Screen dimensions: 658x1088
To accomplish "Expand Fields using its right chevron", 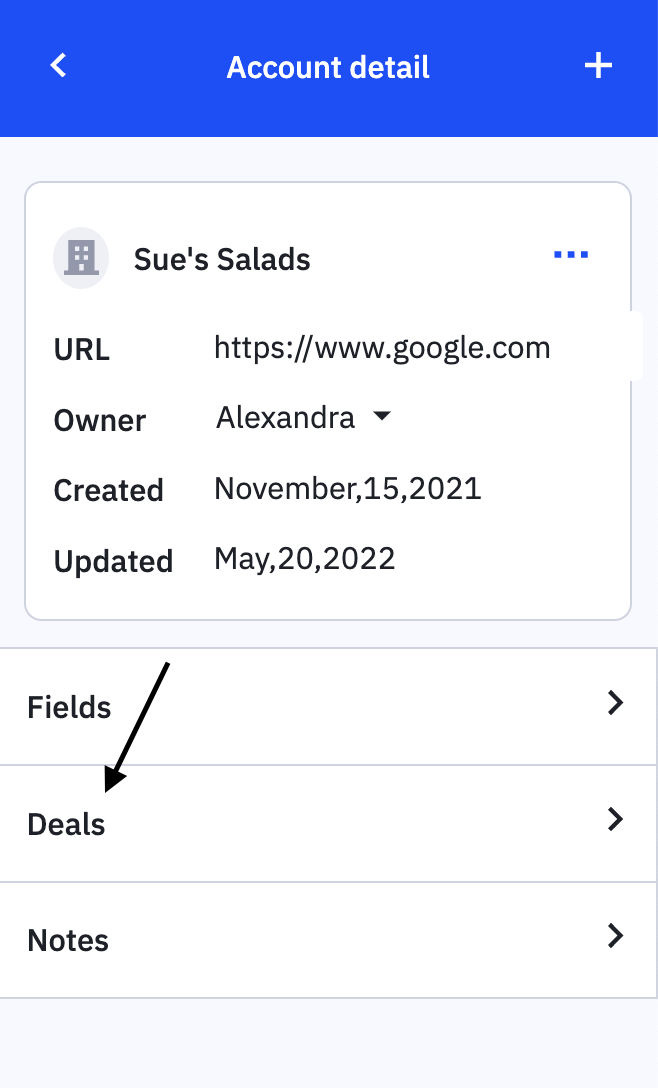I will pyautogui.click(x=615, y=704).
